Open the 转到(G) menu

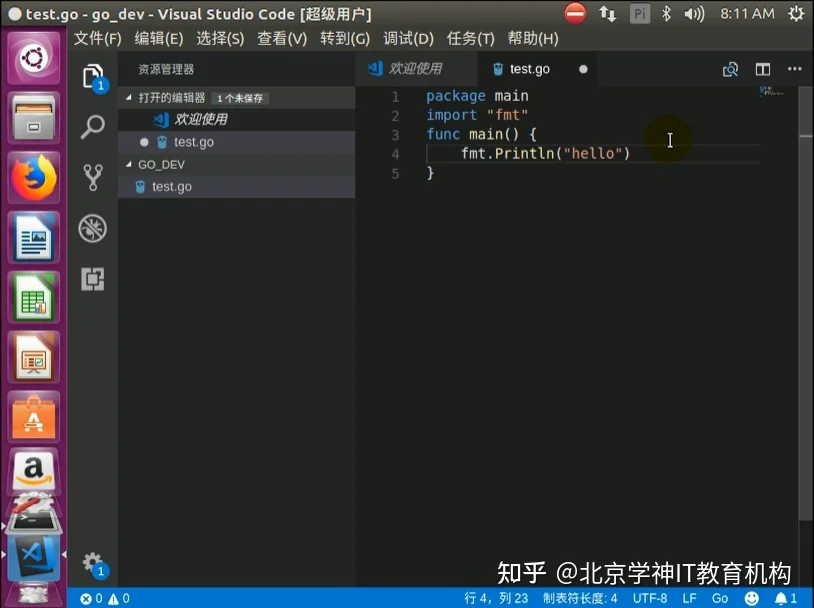[345, 38]
